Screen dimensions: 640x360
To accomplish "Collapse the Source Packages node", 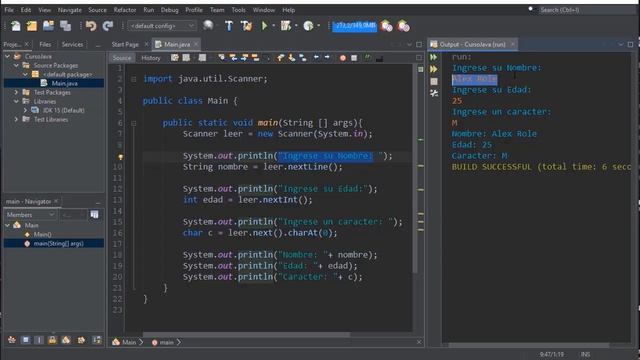I will point(16,65).
